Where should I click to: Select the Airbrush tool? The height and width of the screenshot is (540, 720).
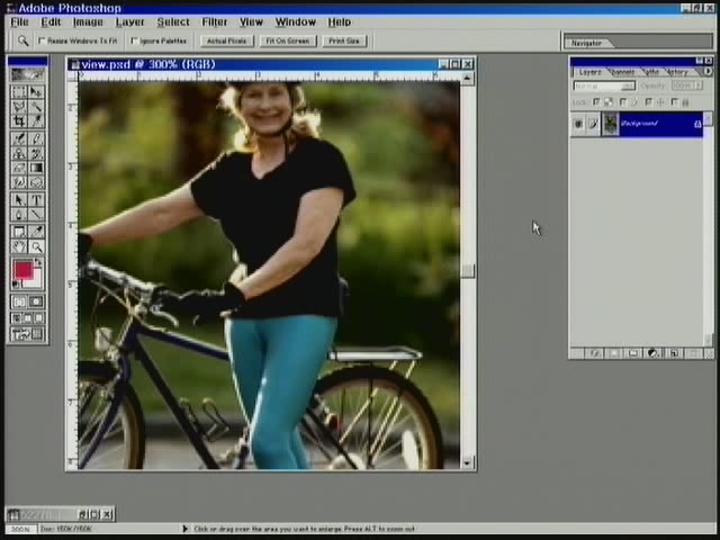(19, 139)
